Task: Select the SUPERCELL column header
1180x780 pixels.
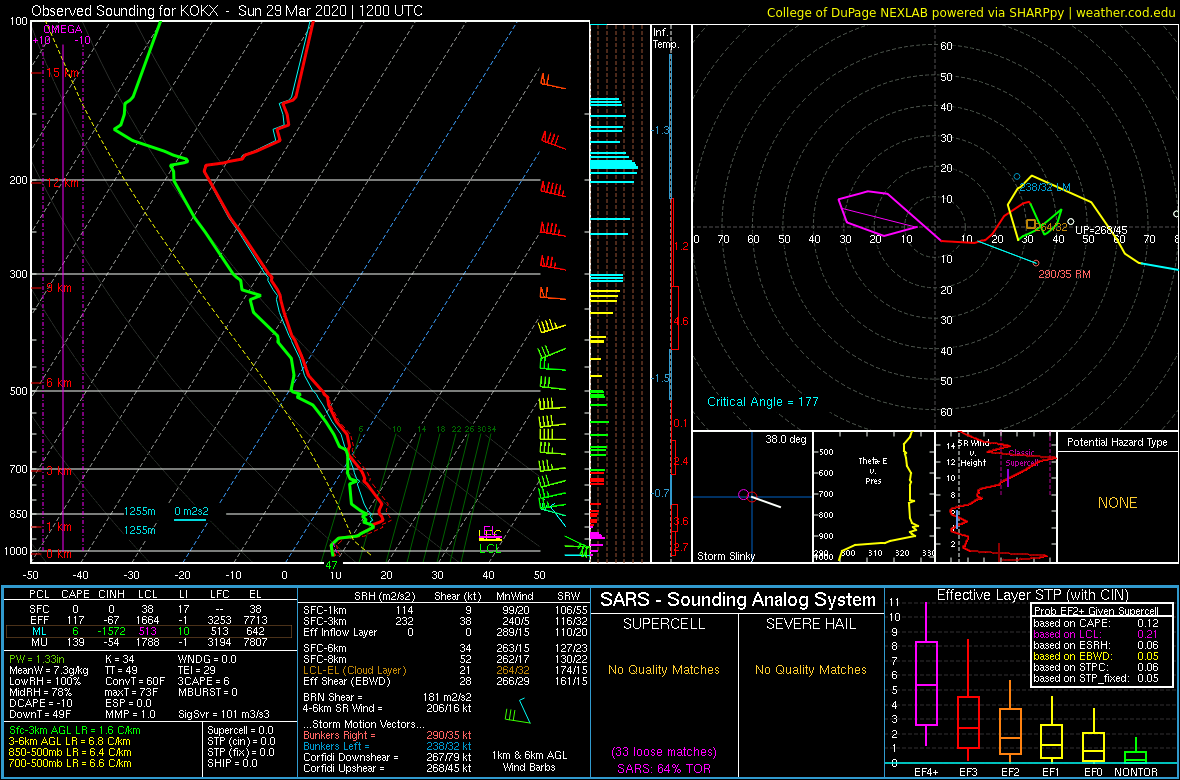Action: tap(665, 624)
